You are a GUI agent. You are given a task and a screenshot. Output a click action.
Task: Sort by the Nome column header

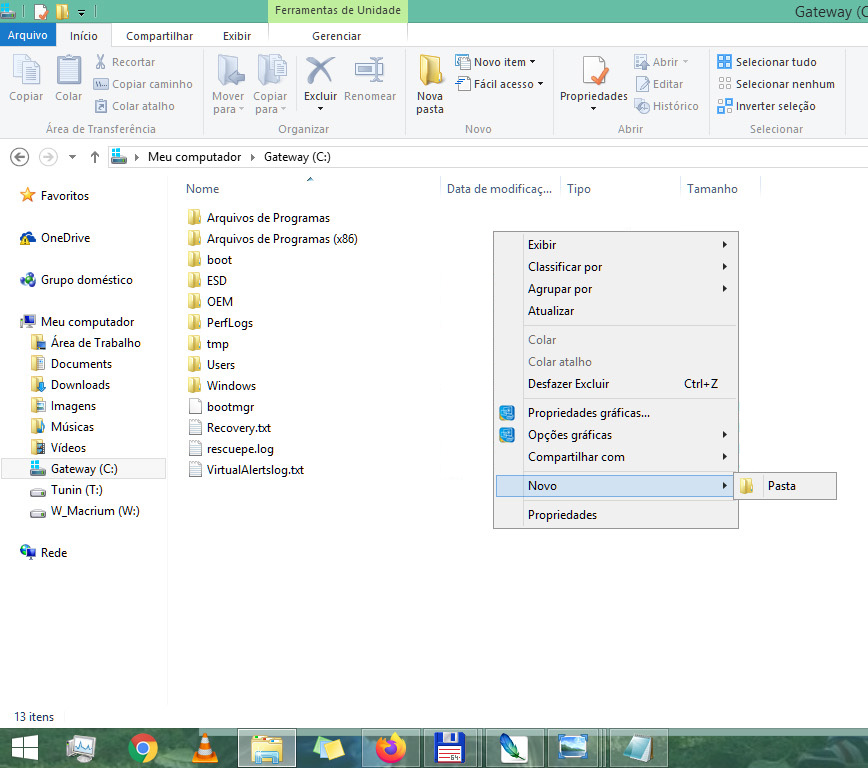click(203, 189)
